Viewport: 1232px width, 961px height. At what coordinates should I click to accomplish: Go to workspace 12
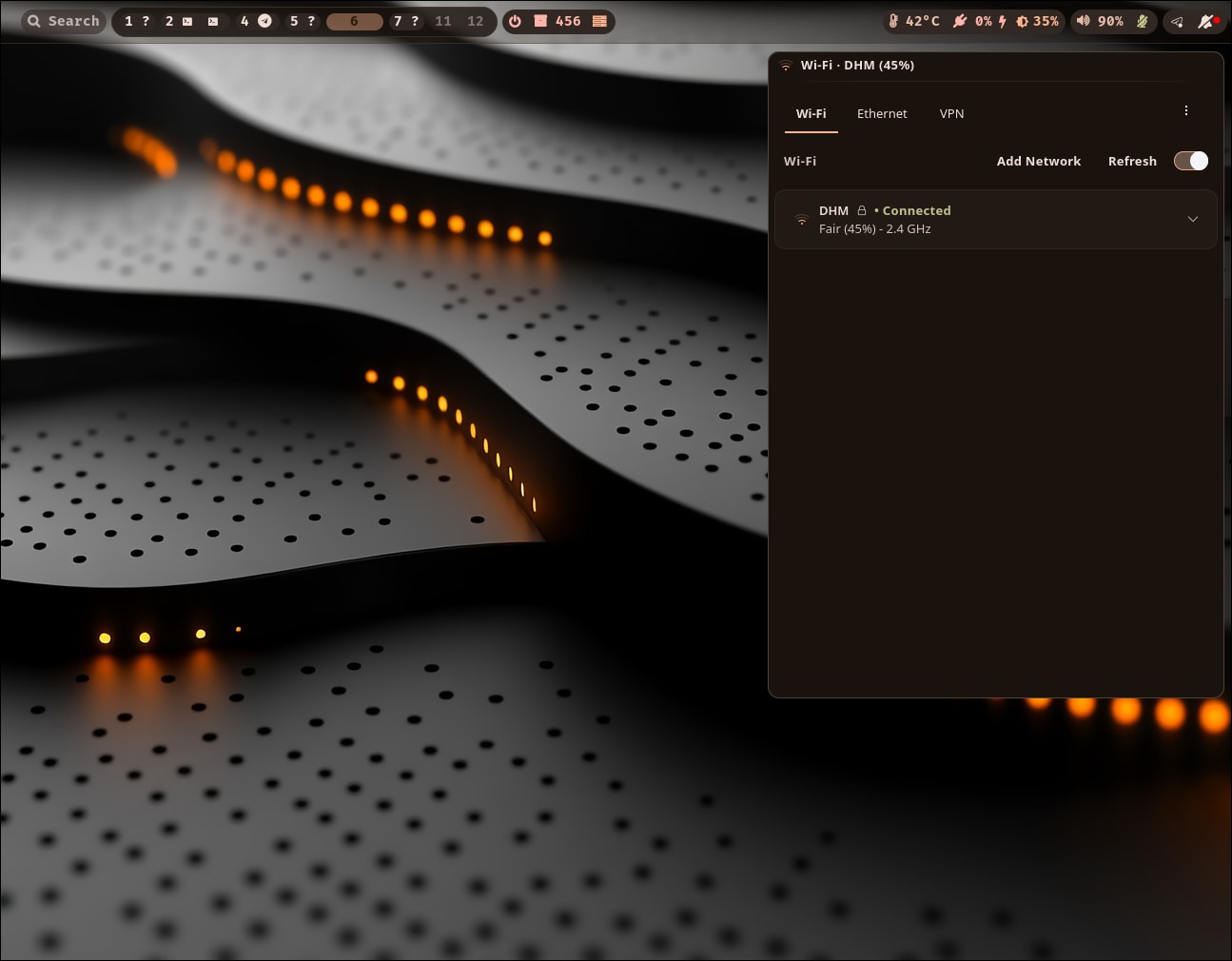click(x=476, y=21)
